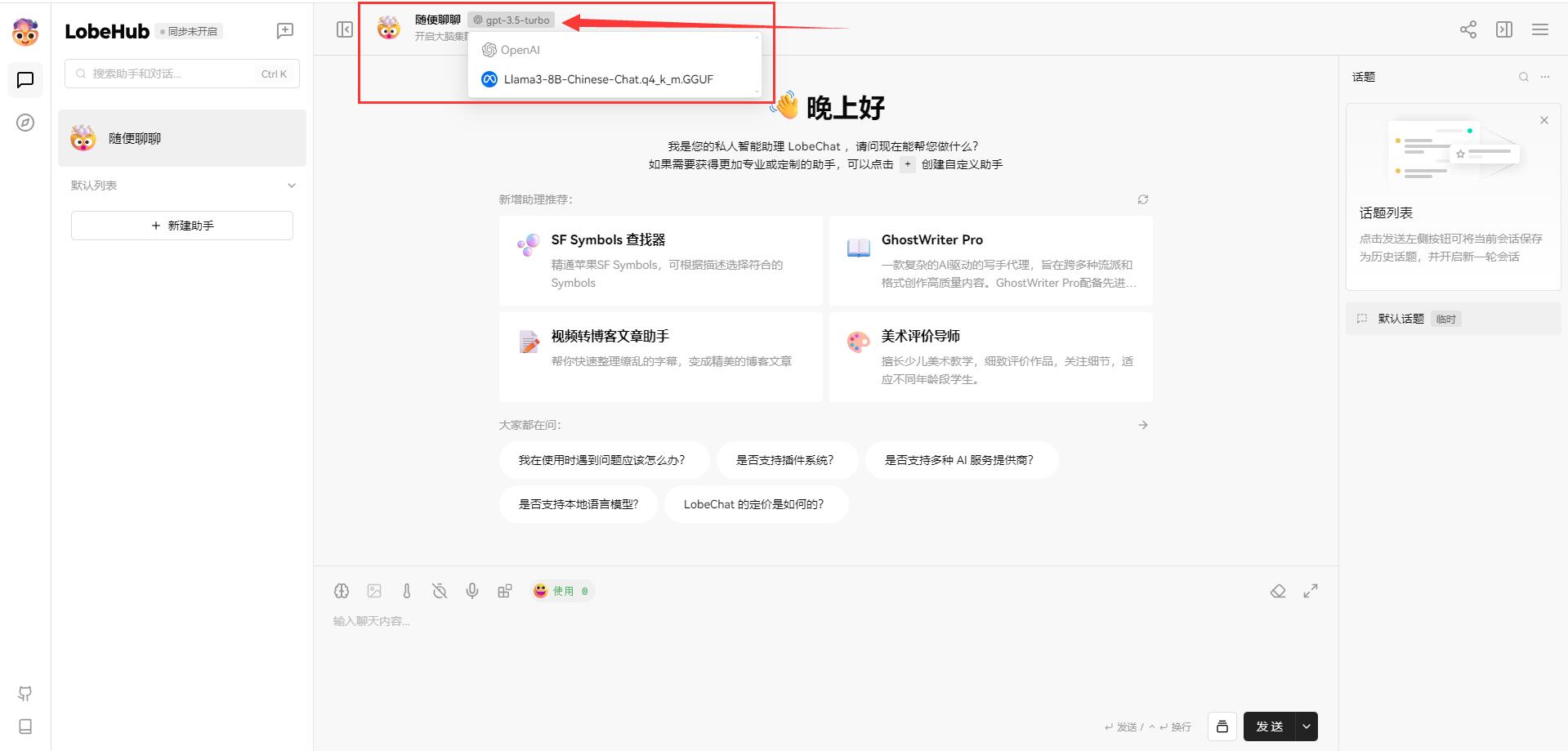This screenshot has height=751, width=1568.
Task: Start voice input with the microphone icon
Action: coord(472,591)
